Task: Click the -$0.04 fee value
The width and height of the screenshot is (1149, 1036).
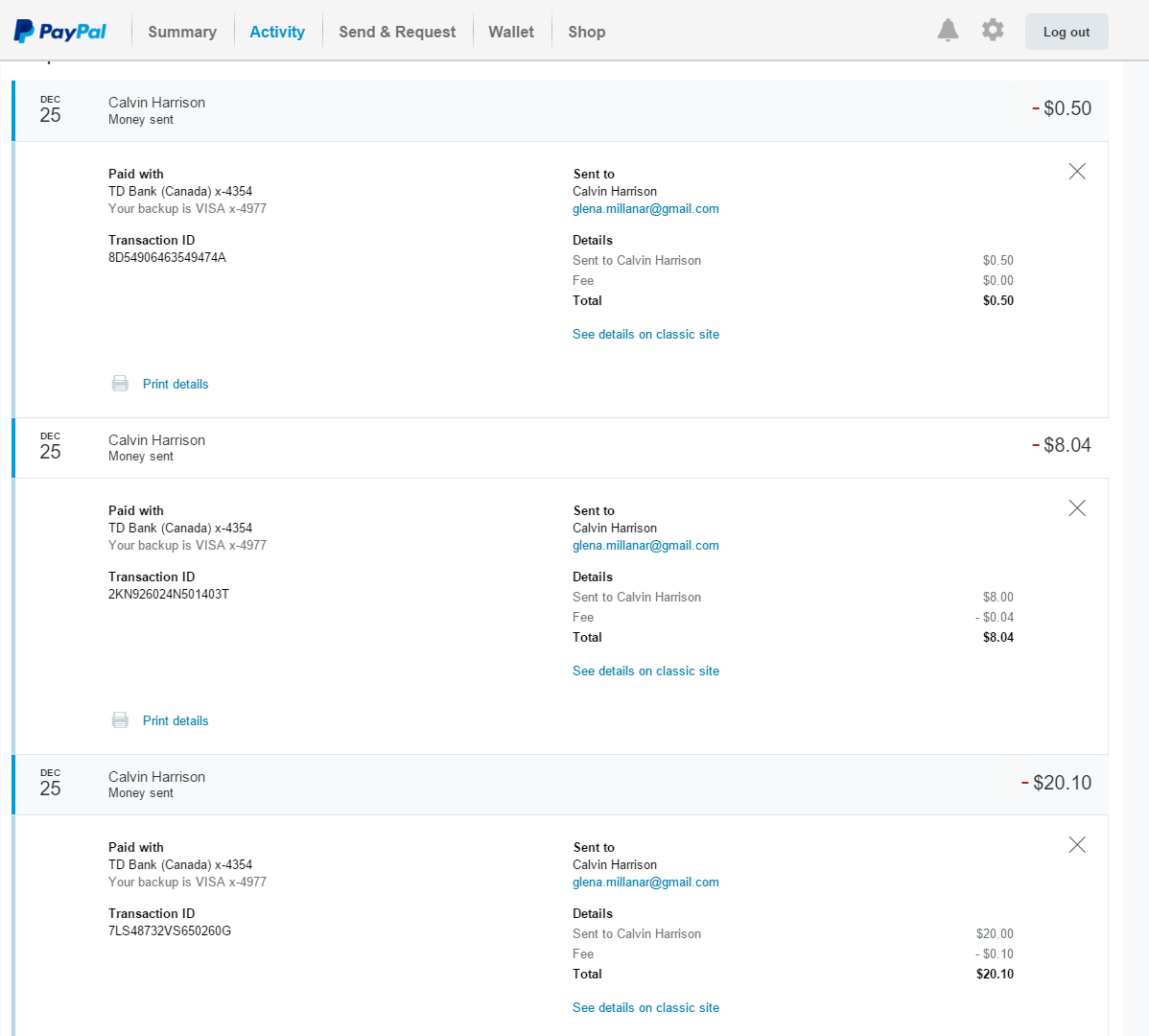Action: click(995, 618)
